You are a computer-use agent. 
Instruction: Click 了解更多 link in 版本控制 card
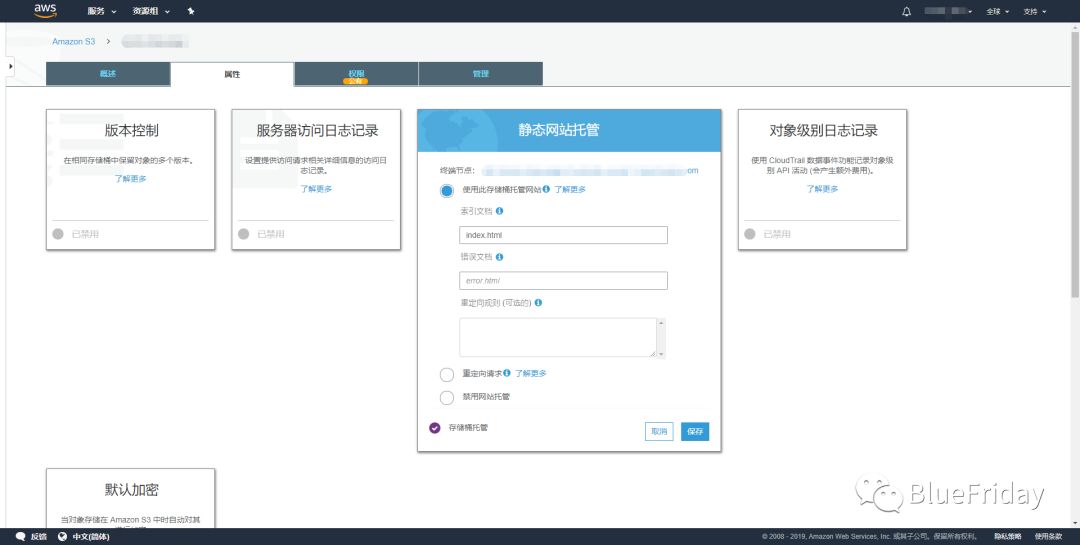[130, 178]
